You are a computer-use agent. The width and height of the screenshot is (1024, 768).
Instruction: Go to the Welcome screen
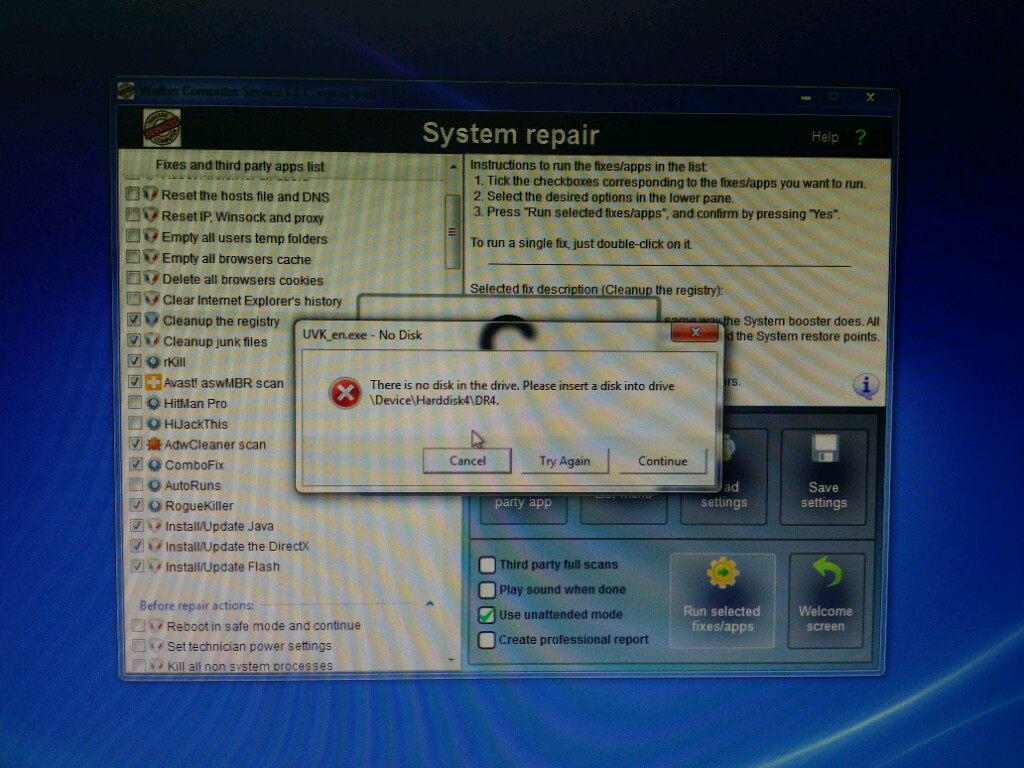click(825, 601)
